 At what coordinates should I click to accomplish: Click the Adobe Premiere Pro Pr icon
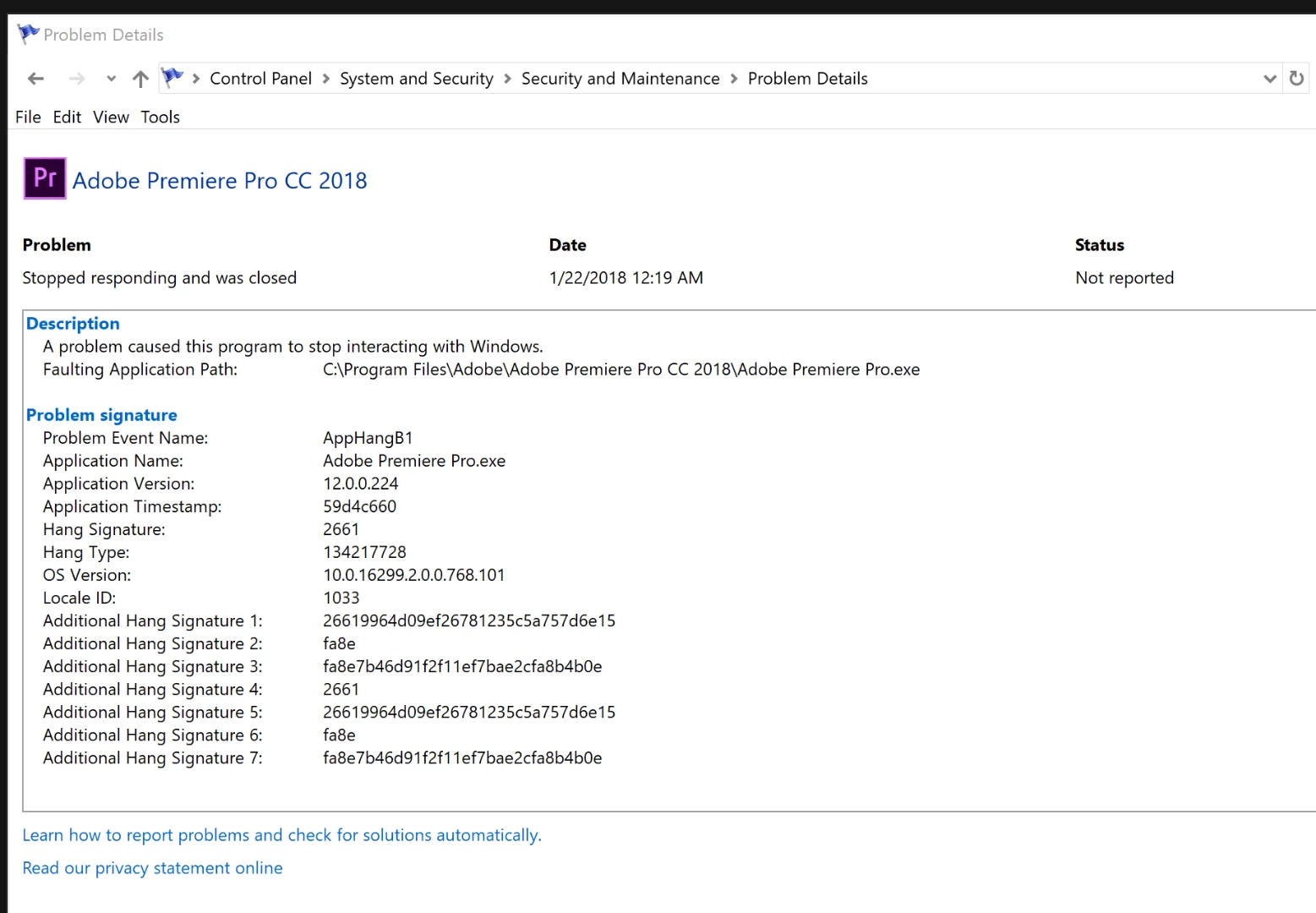coord(45,178)
